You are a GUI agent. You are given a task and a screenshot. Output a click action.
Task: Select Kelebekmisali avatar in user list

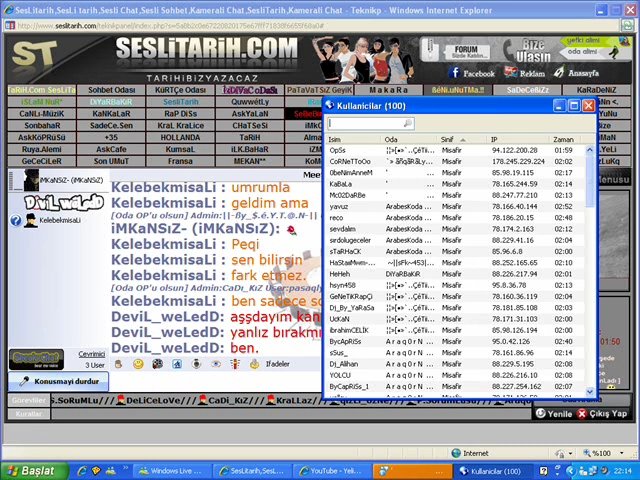point(30,220)
